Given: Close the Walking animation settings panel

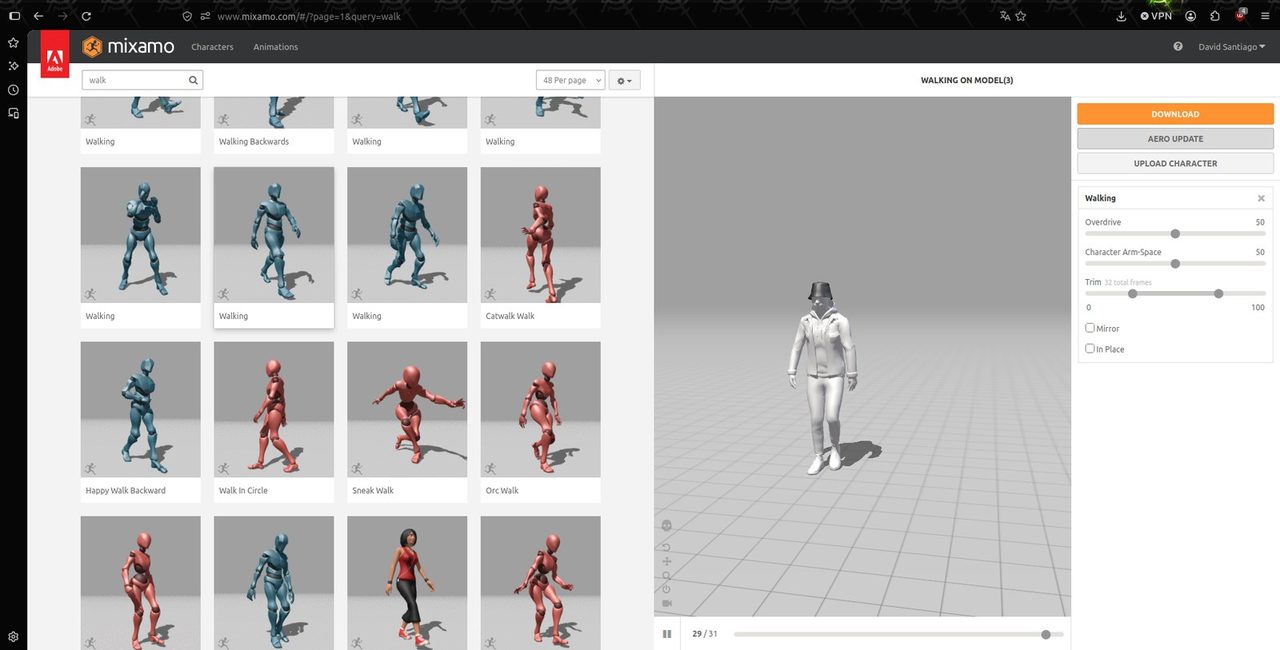Looking at the screenshot, I should click(x=1261, y=198).
